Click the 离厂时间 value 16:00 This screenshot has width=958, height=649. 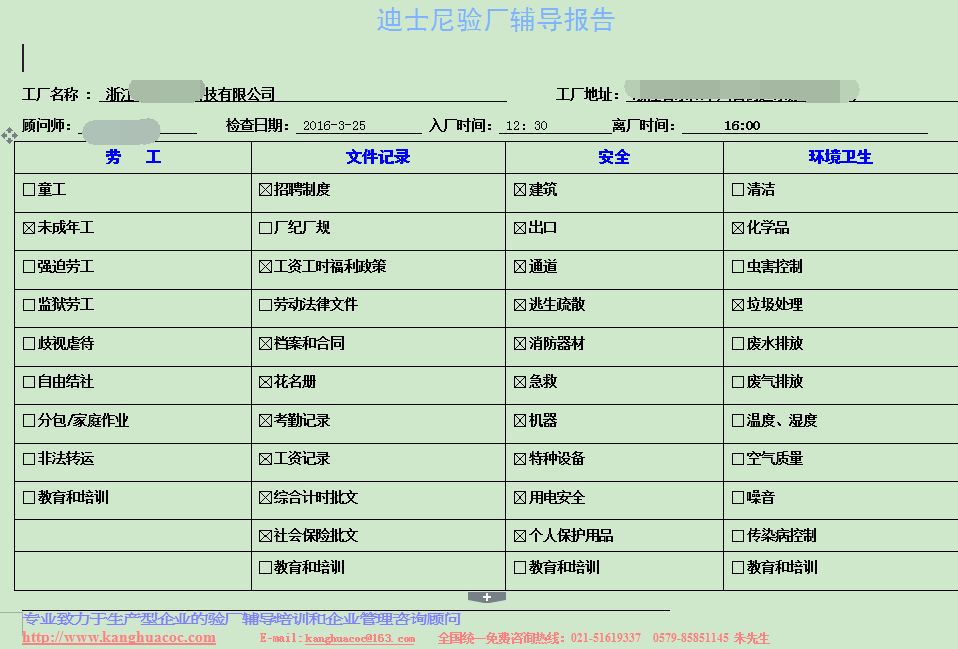coord(742,126)
